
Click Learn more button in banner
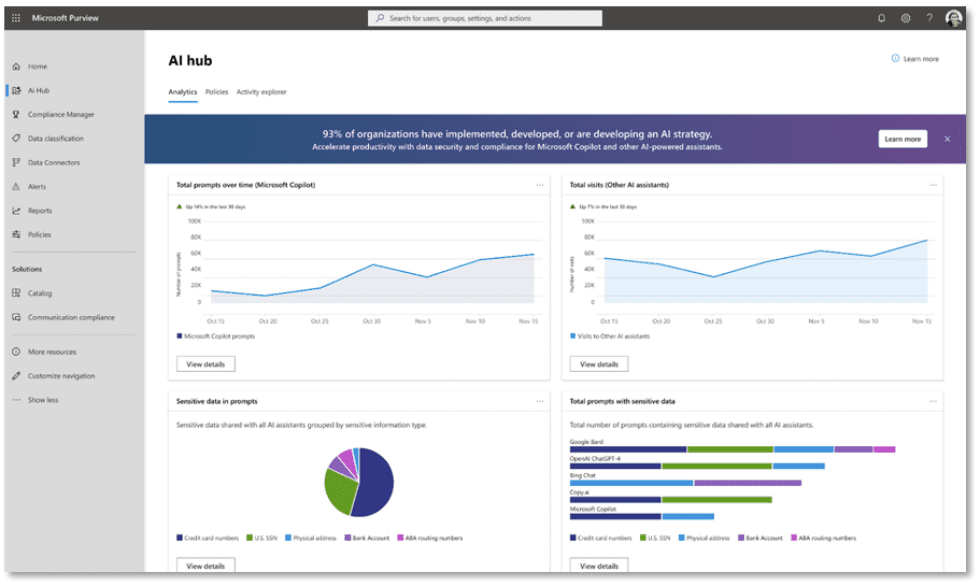coord(903,139)
